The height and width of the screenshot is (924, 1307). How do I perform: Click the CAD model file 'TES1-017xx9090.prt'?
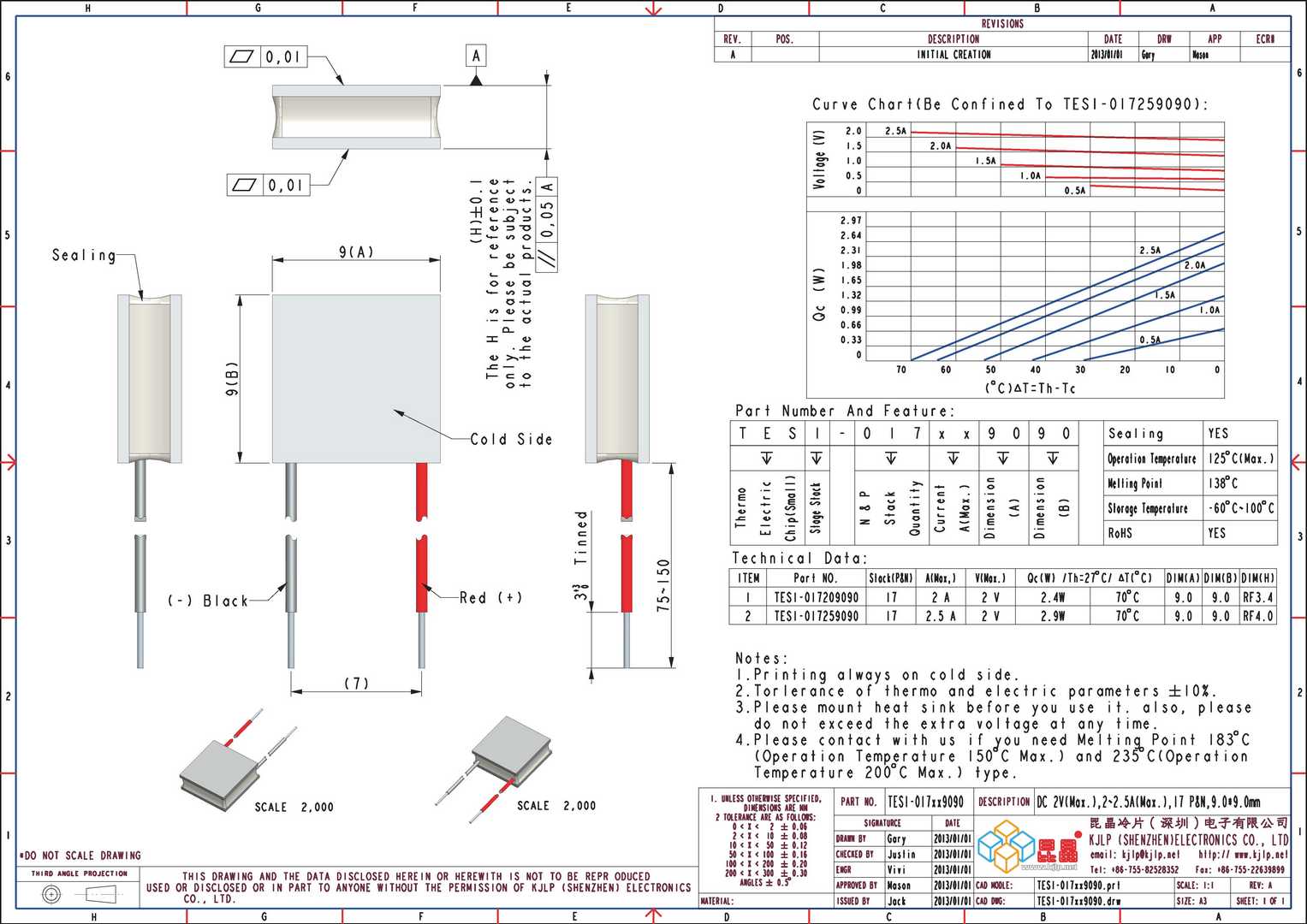pos(1078,885)
